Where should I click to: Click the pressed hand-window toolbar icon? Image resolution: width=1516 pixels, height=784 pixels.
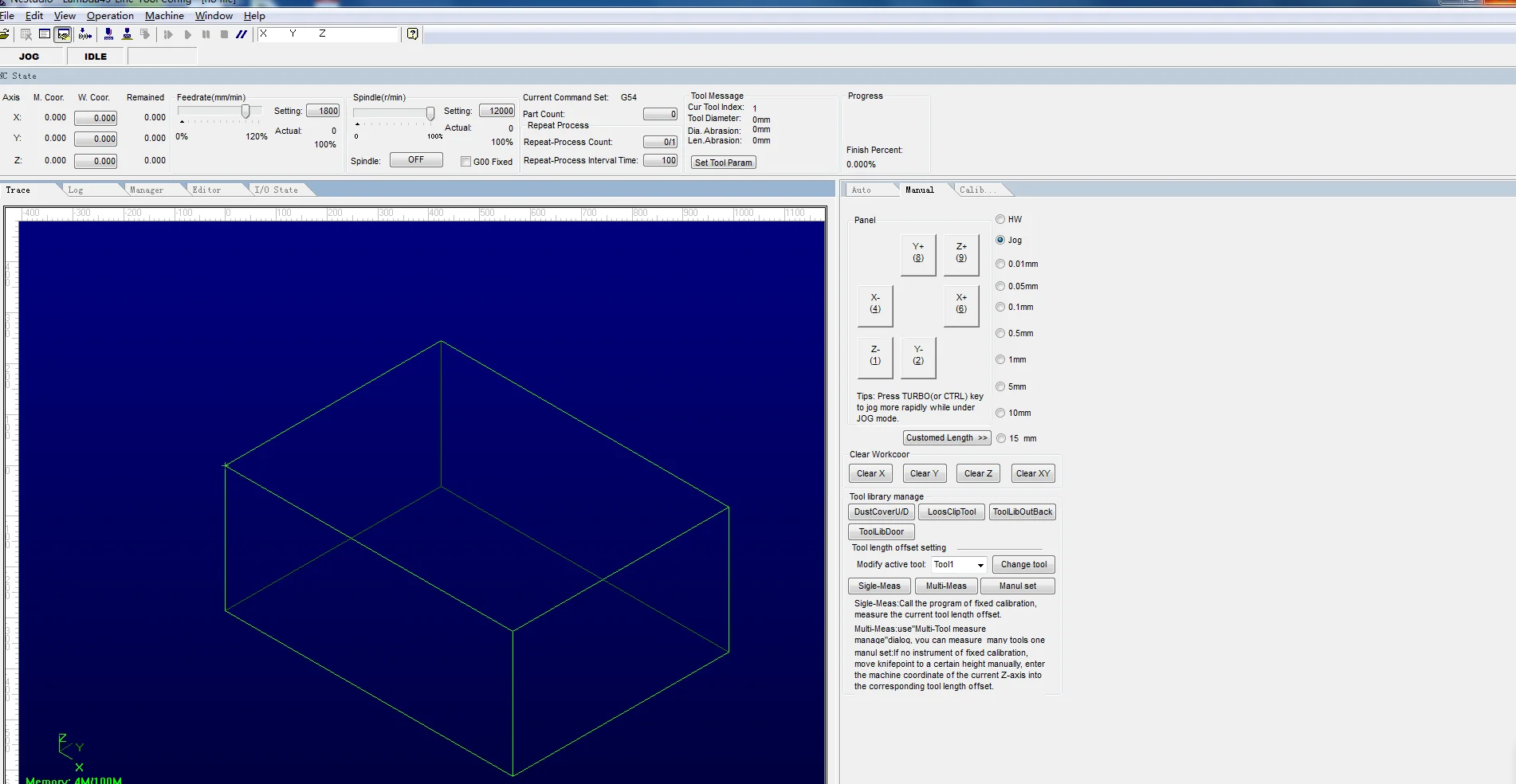[63, 34]
